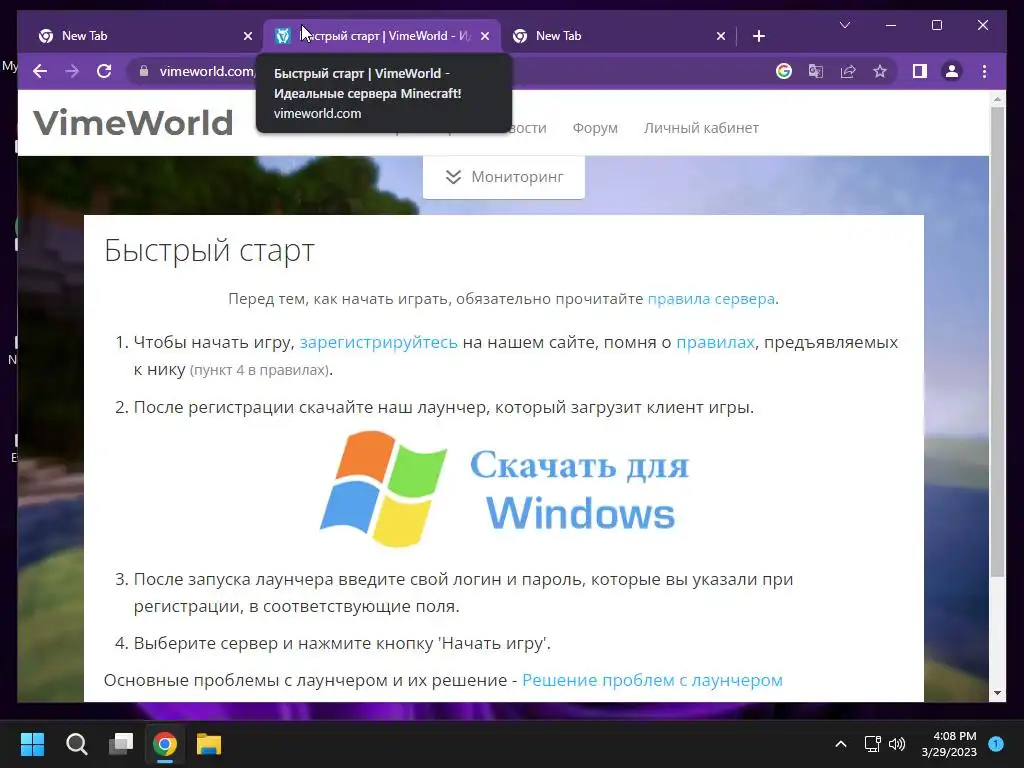
Task: Click the зарегистрируйтесь link
Action: click(x=378, y=342)
